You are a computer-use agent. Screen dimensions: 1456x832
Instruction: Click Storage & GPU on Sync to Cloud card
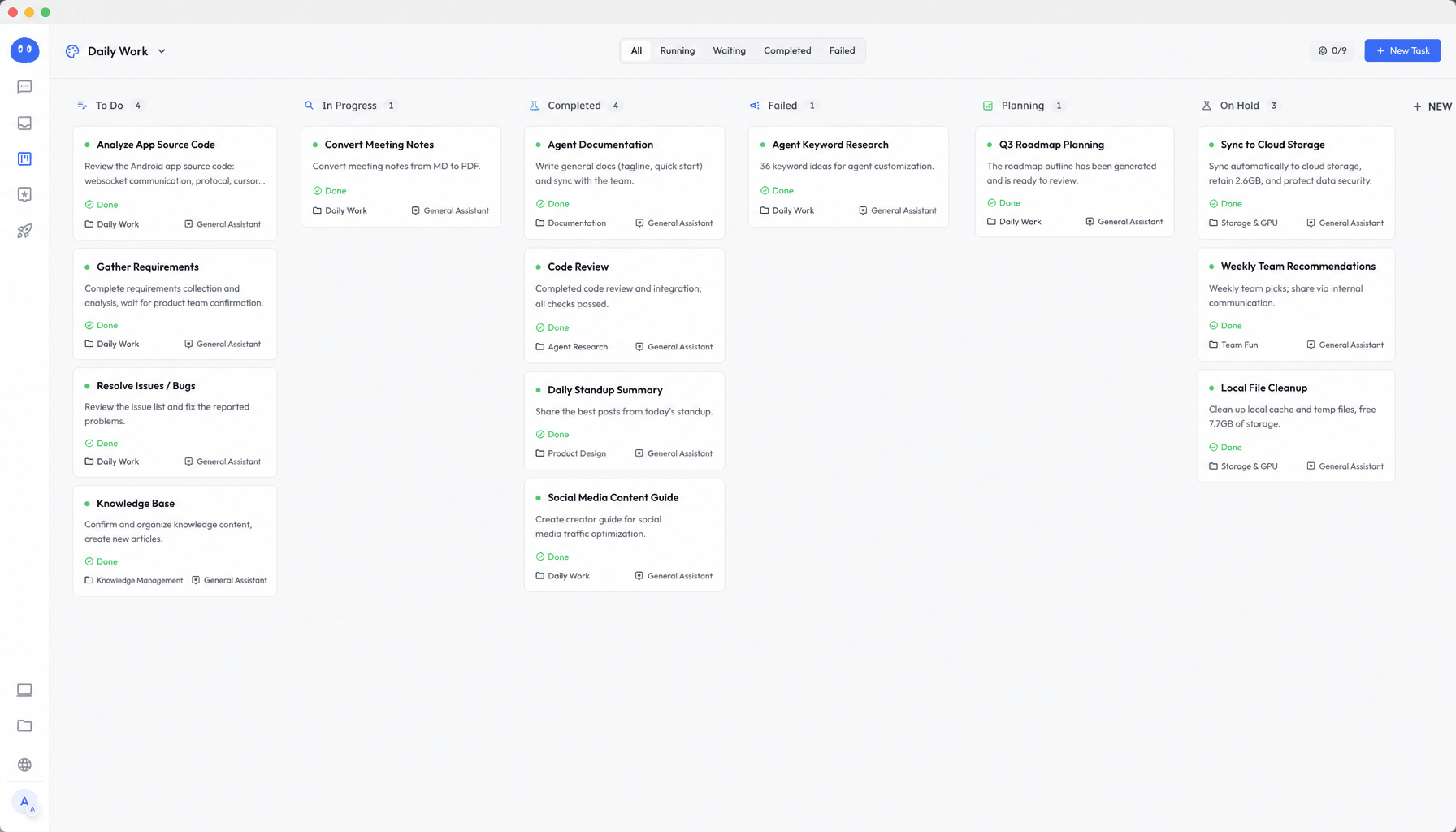click(1249, 223)
